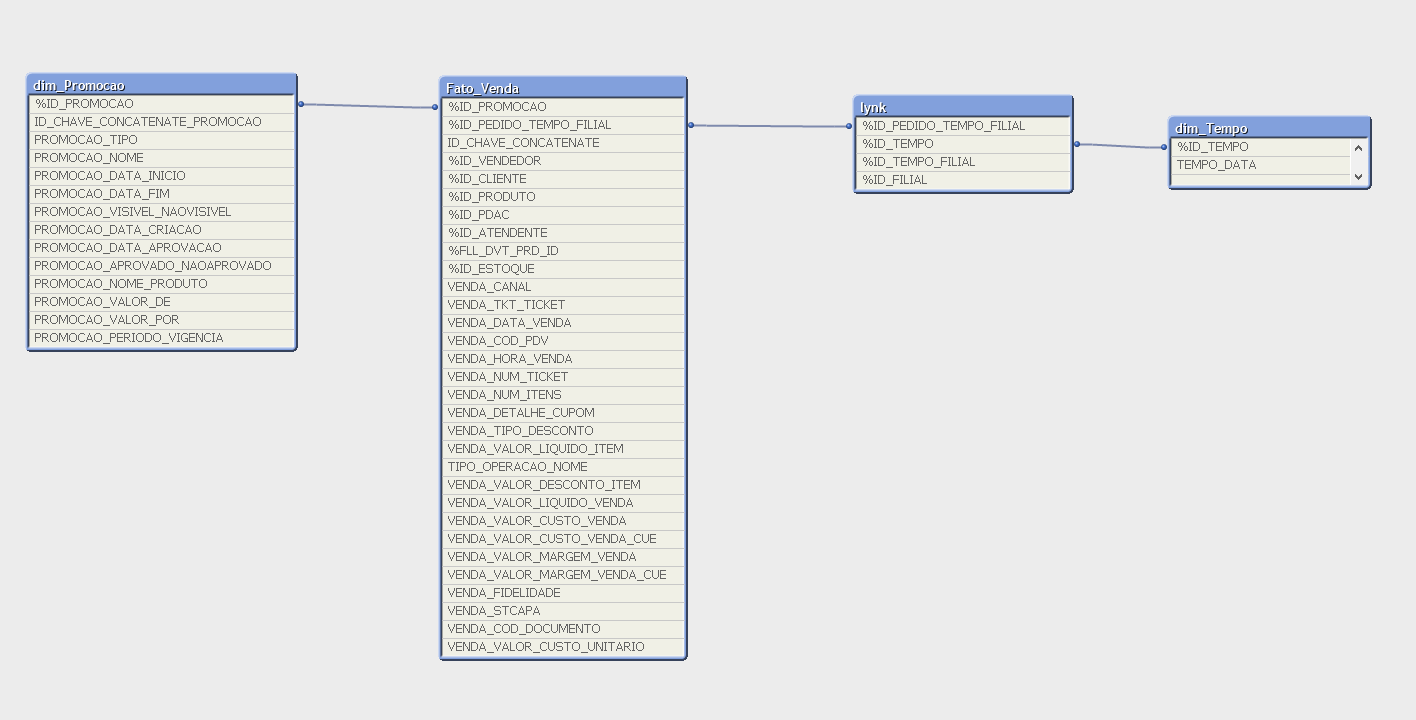Select %ID_PEDIDO_TEMPO_FILIAL in Fato_Venda table
The height and width of the screenshot is (720, 1416).
pos(563,125)
